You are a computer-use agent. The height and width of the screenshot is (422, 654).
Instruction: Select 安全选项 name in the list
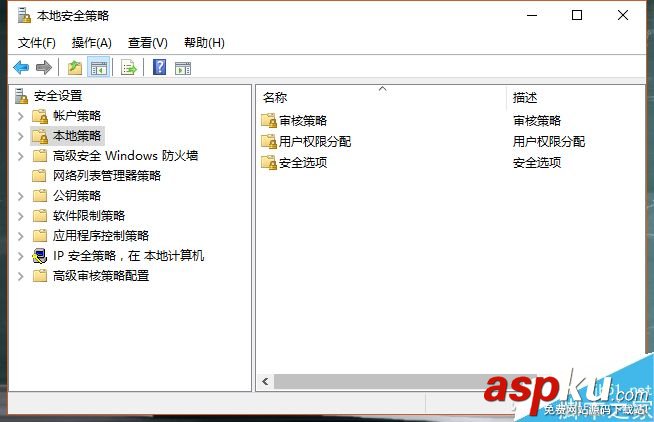(x=303, y=163)
